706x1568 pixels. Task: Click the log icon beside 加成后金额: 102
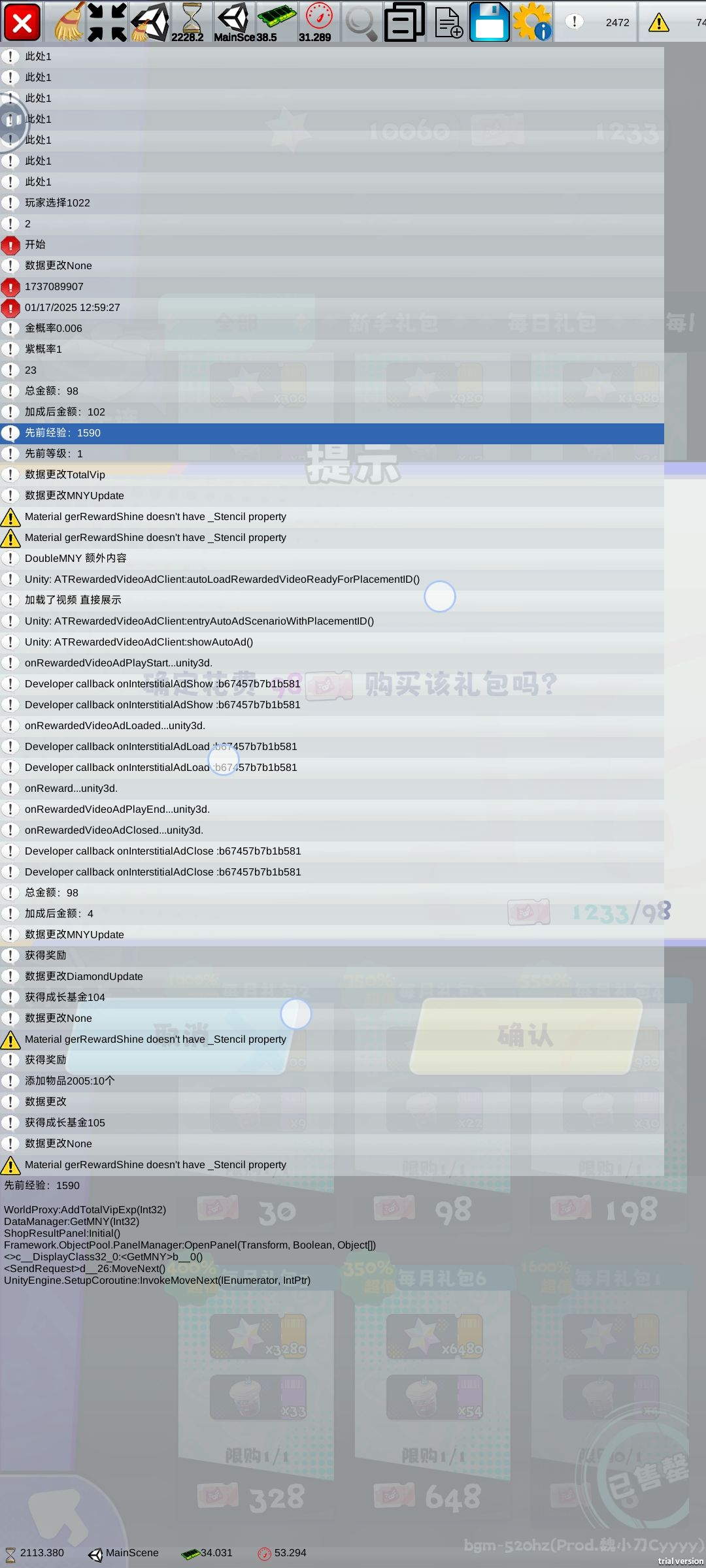coord(10,412)
